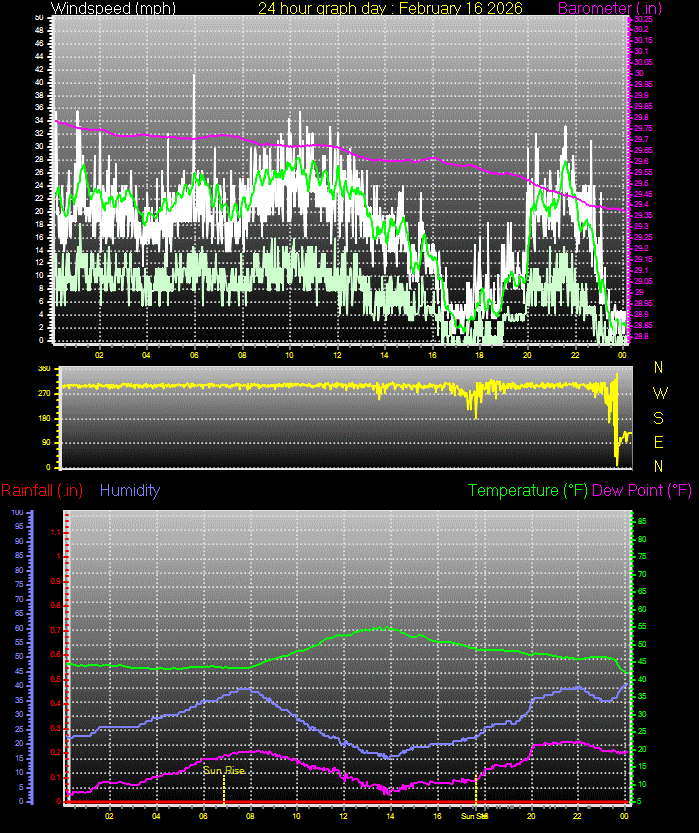Screen dimensions: 699x833
Task: Click the 'Dew Point (°F)' legend label
Action: click(642, 490)
